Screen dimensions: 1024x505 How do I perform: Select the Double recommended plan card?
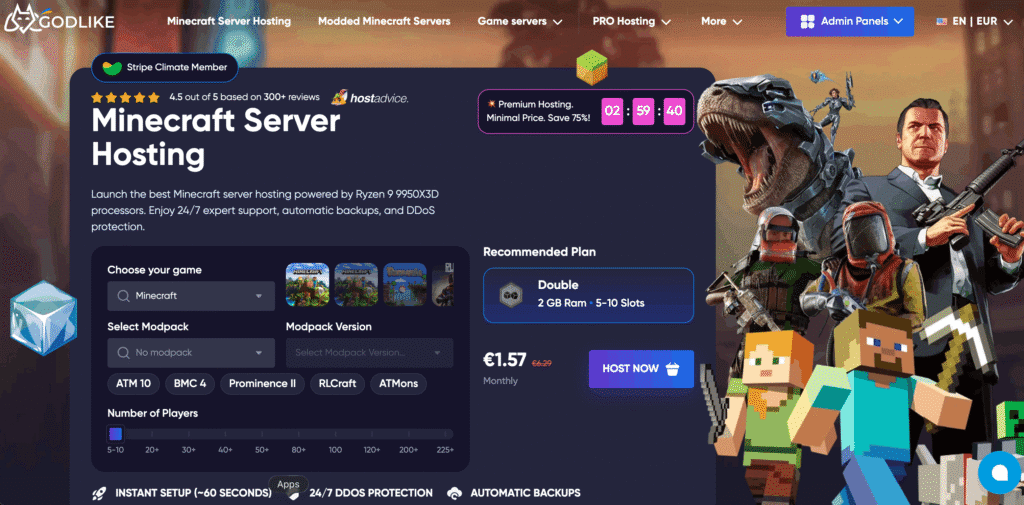point(588,295)
